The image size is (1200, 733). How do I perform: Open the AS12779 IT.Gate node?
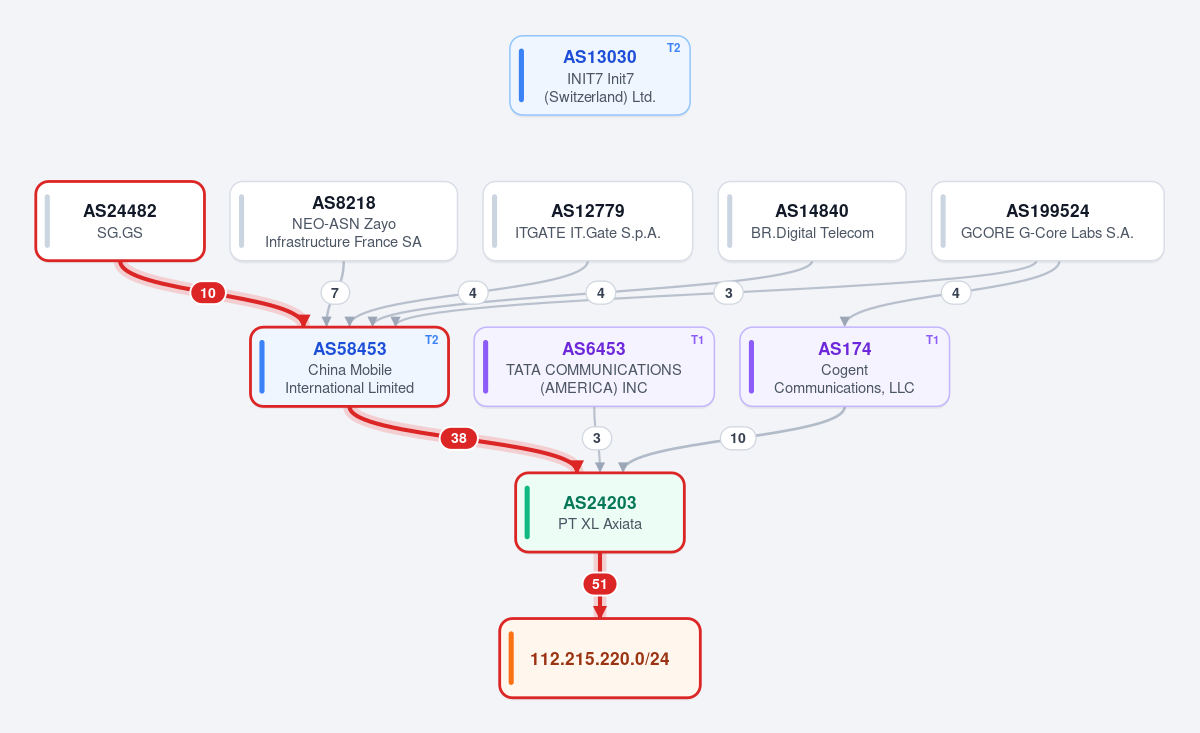pos(588,221)
